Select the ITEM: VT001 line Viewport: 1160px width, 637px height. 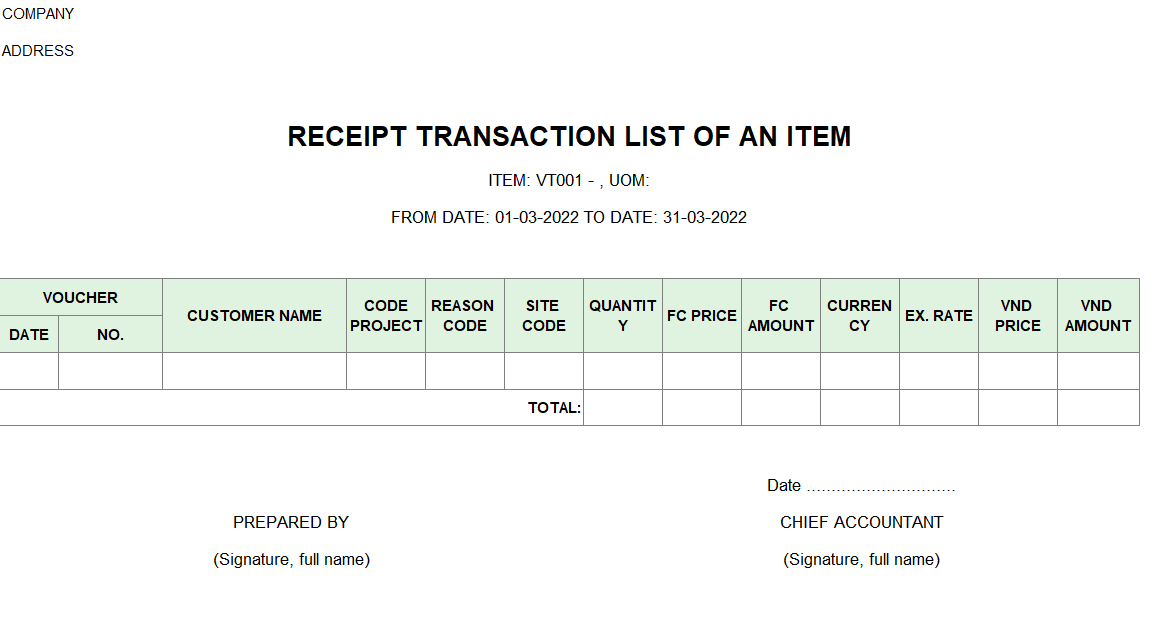point(568,181)
